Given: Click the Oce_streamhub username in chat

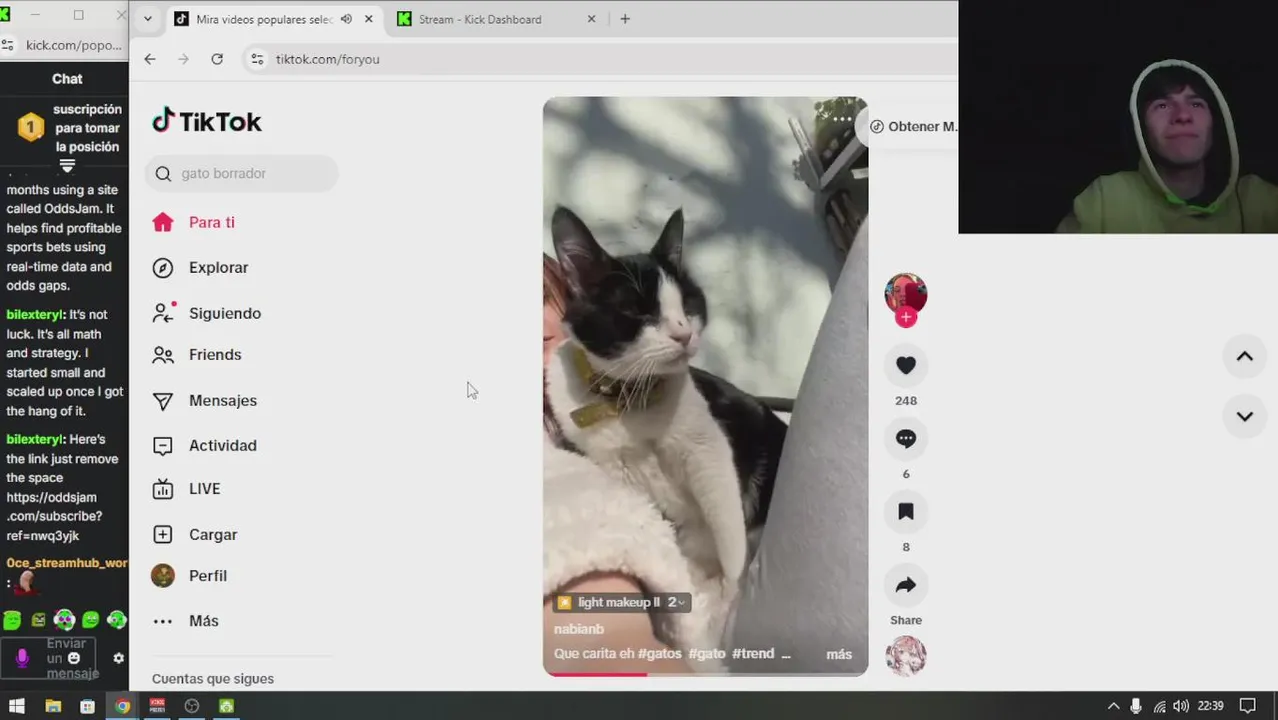Looking at the screenshot, I should coord(66,563).
